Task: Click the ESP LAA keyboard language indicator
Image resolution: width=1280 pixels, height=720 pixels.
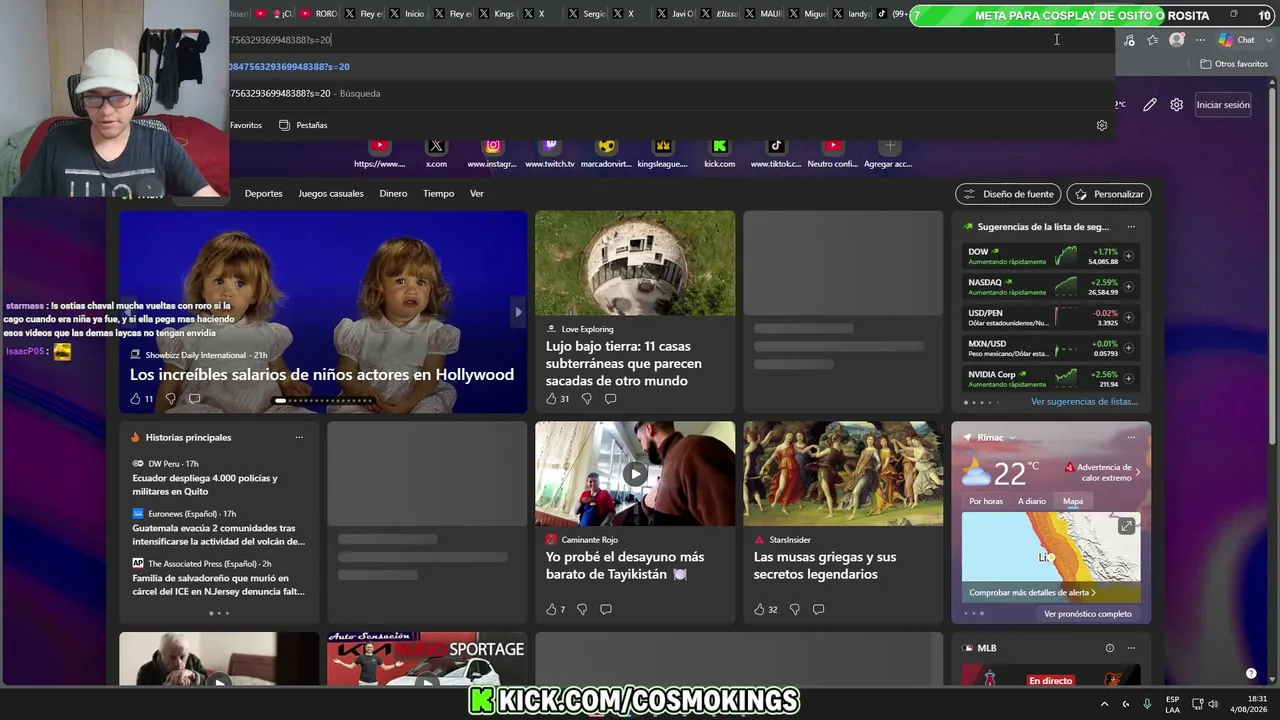Action: coord(1172,704)
